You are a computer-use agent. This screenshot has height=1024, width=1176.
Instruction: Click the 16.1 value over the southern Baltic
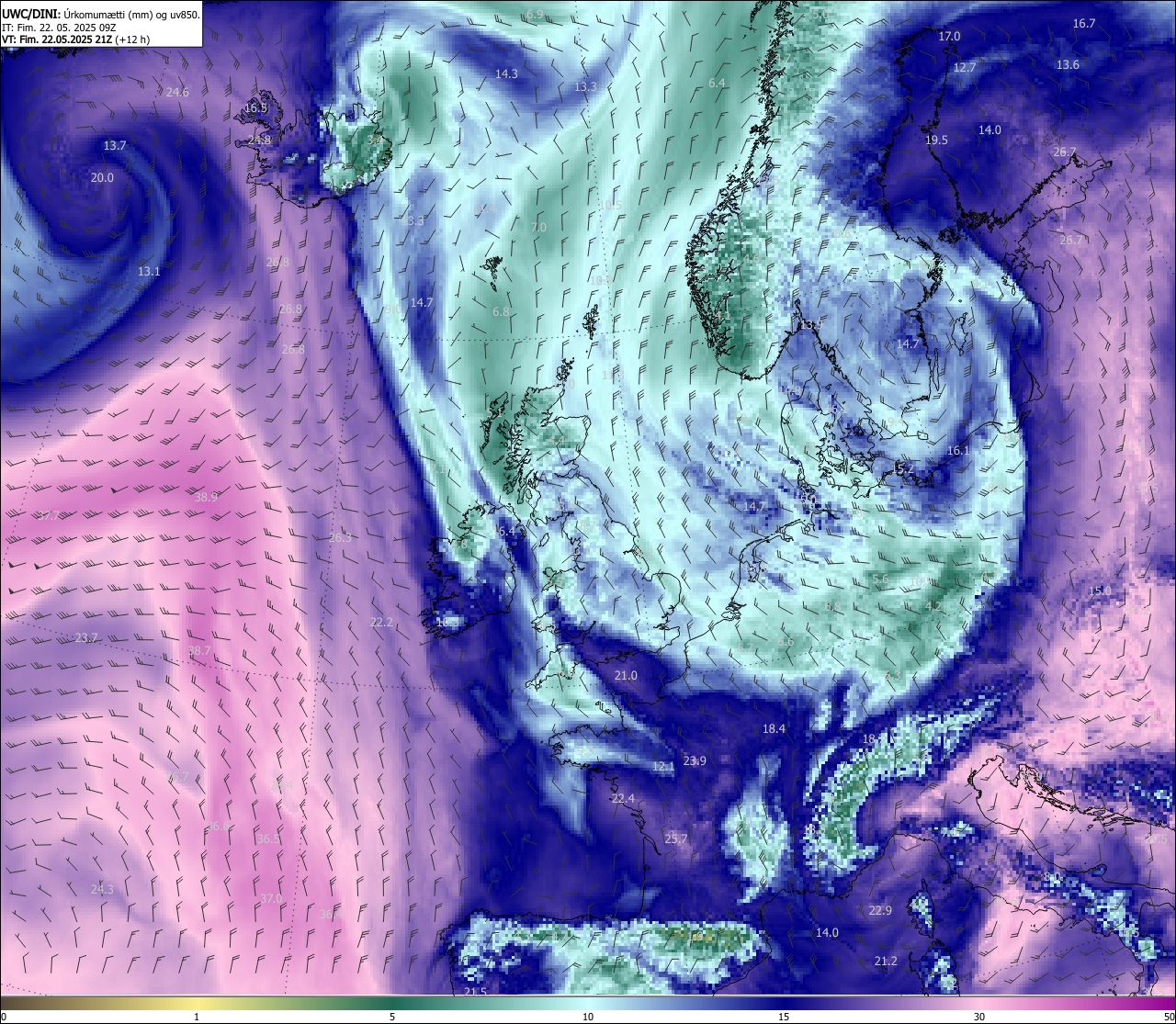(958, 450)
